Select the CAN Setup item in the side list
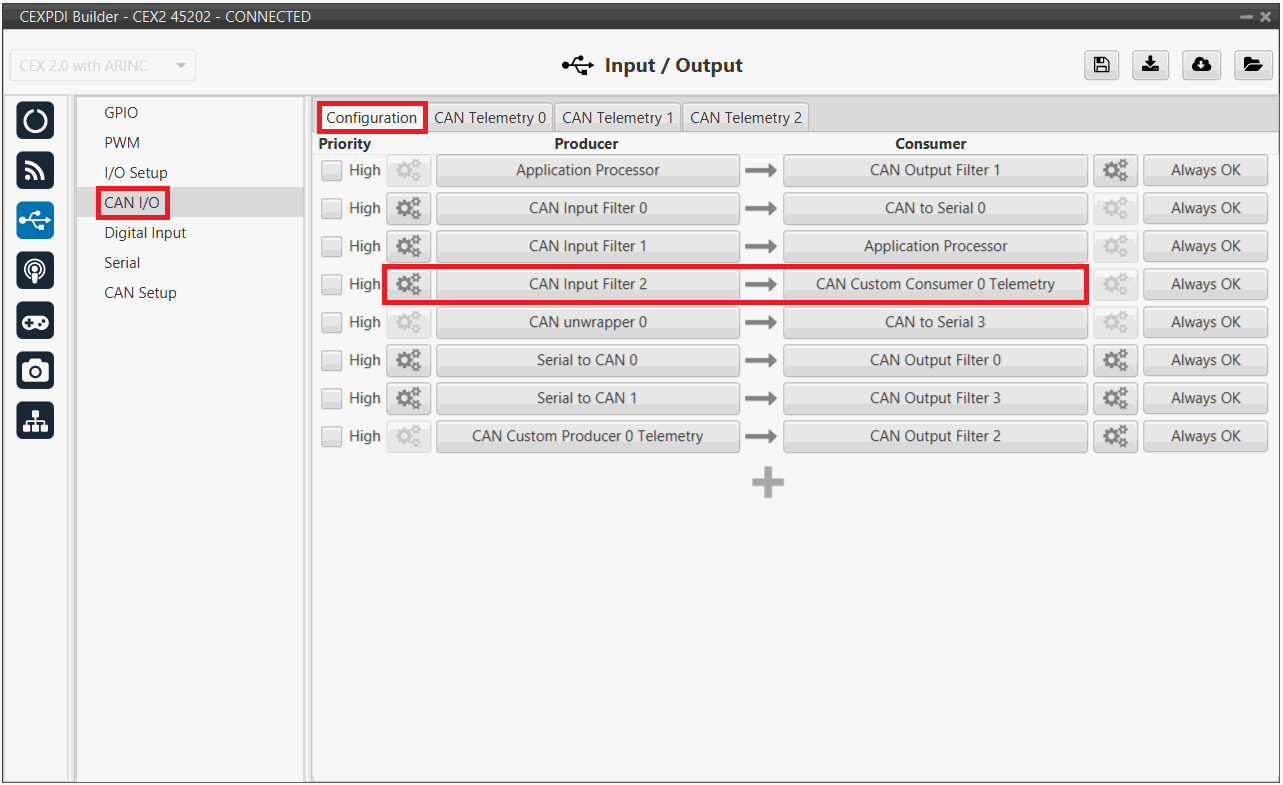The image size is (1283, 785). click(140, 293)
